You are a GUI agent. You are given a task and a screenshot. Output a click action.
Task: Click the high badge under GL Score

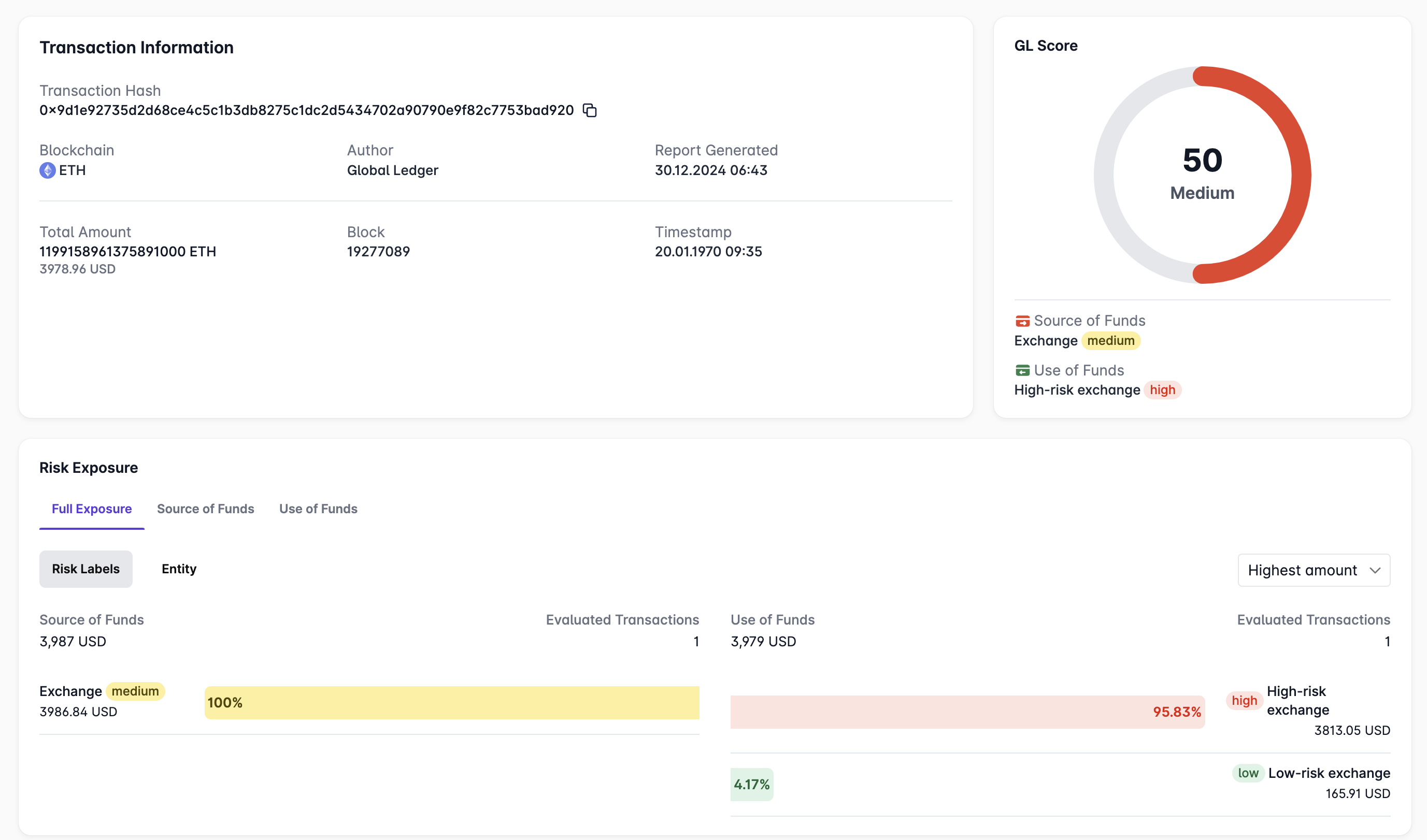[1162, 390]
